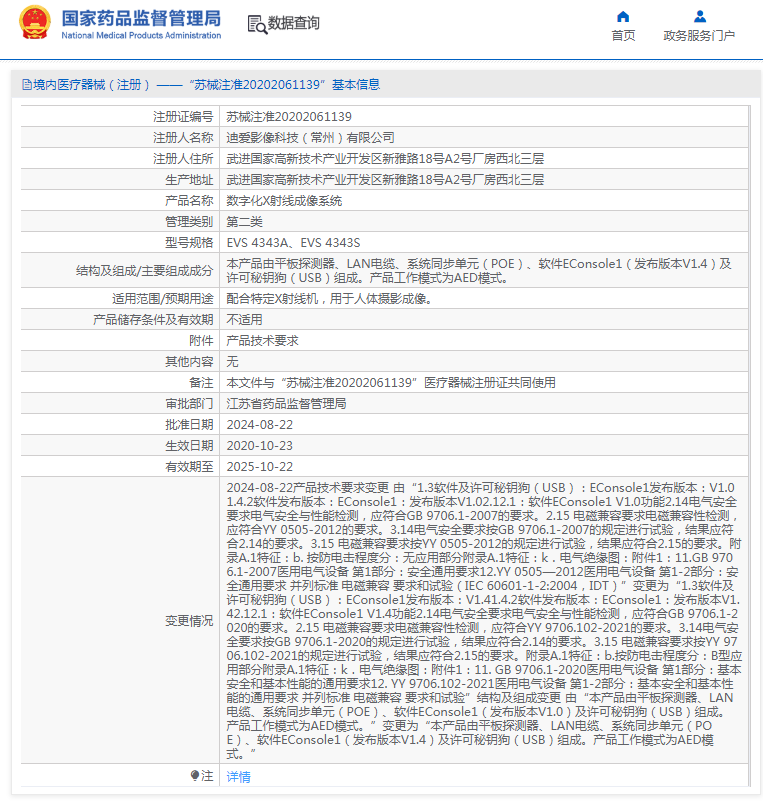Click the 附件 field label

(x=201, y=341)
